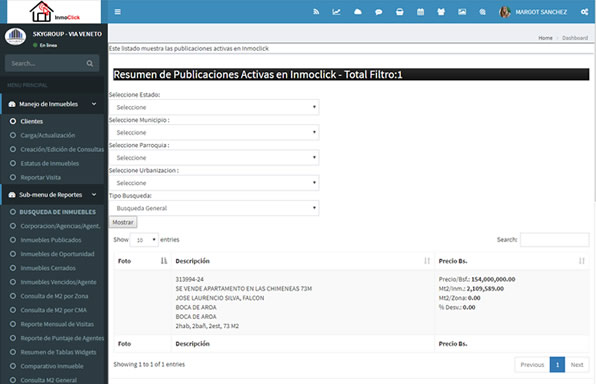Sort table by Foto column icon
This screenshot has width=596, height=384.
click(x=164, y=261)
